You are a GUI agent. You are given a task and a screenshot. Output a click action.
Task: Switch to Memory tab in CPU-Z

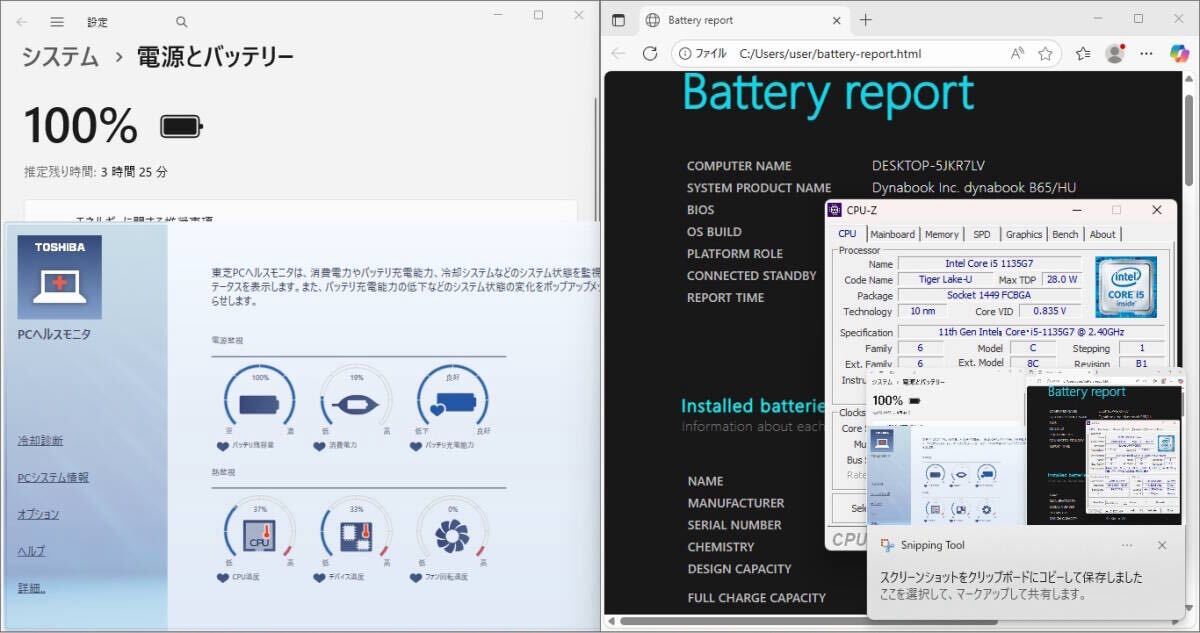click(x=941, y=234)
